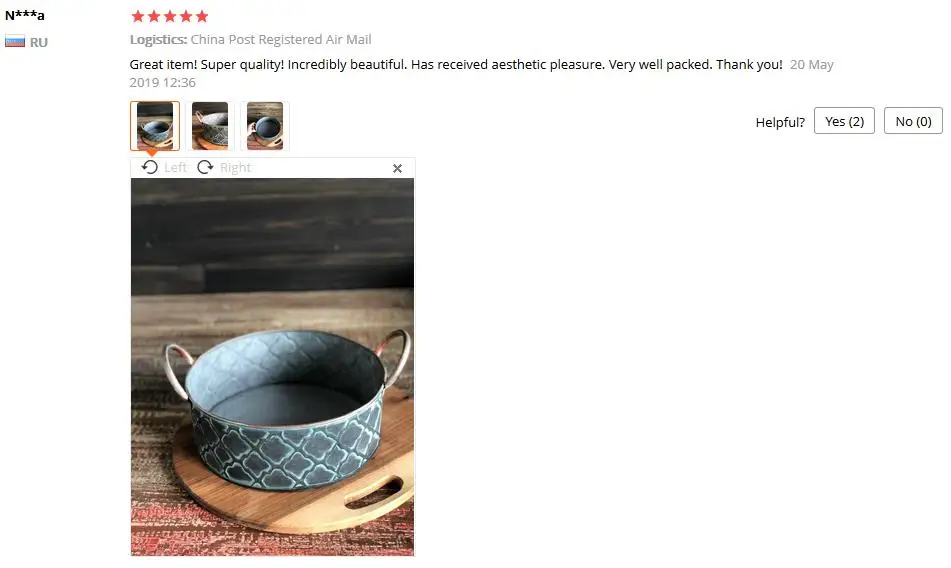Viewport: 951px width, 568px height.
Task: Click the rotate right arrow icon
Action: (206, 167)
